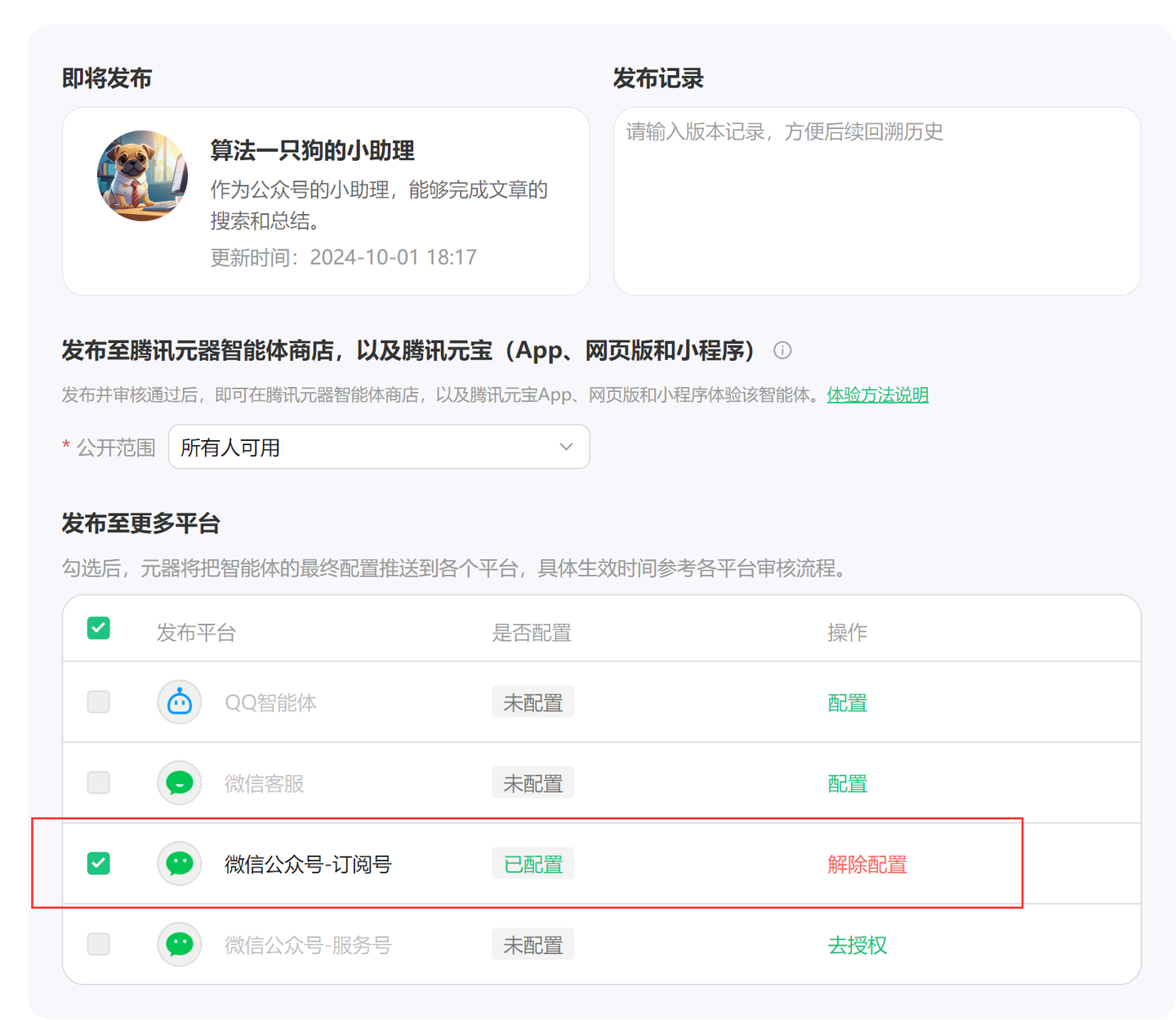Click the 微信客服 platform name
Viewport: 1176px width, 1020px height.
264,783
